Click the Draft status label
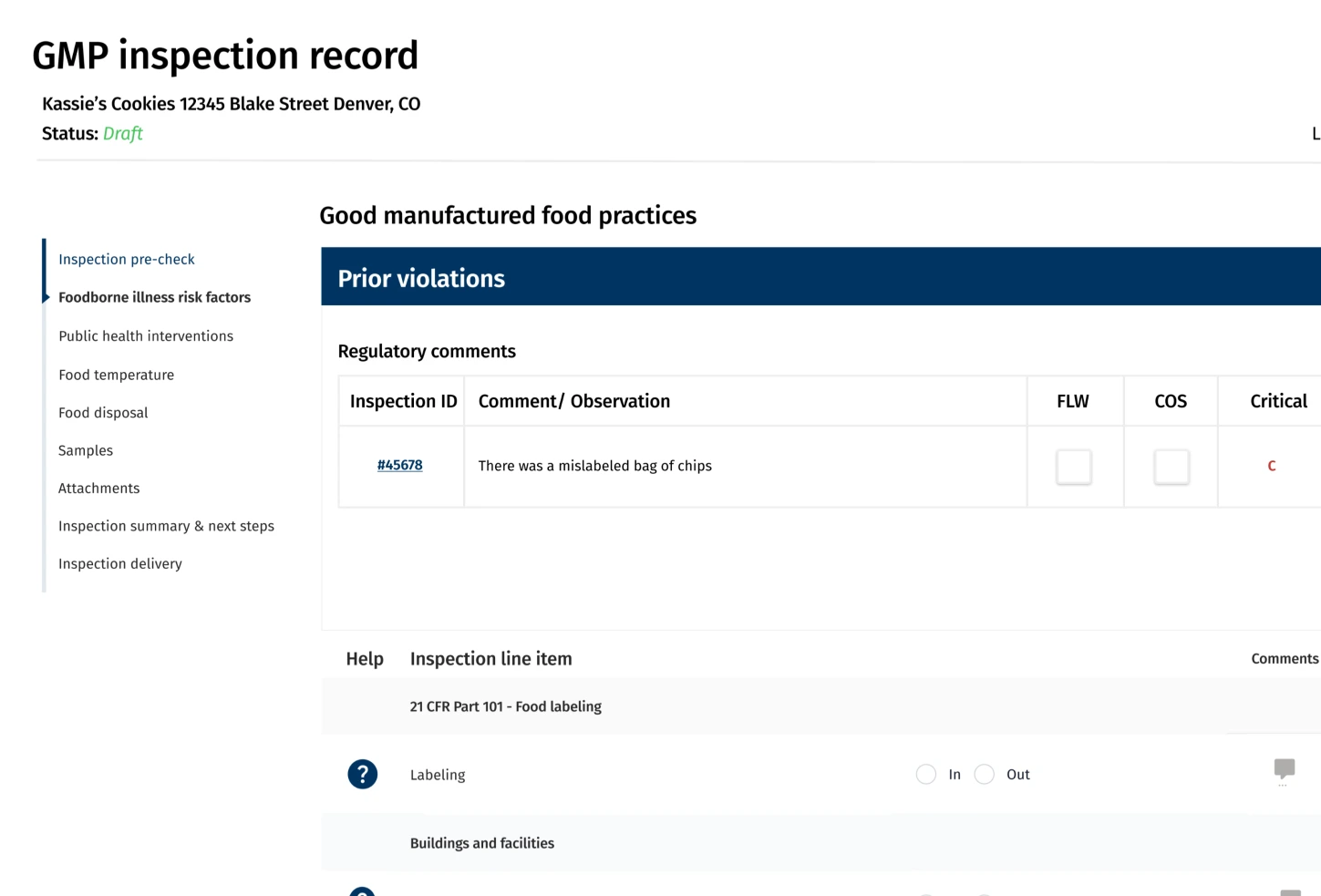This screenshot has width=1321, height=896. [123, 133]
